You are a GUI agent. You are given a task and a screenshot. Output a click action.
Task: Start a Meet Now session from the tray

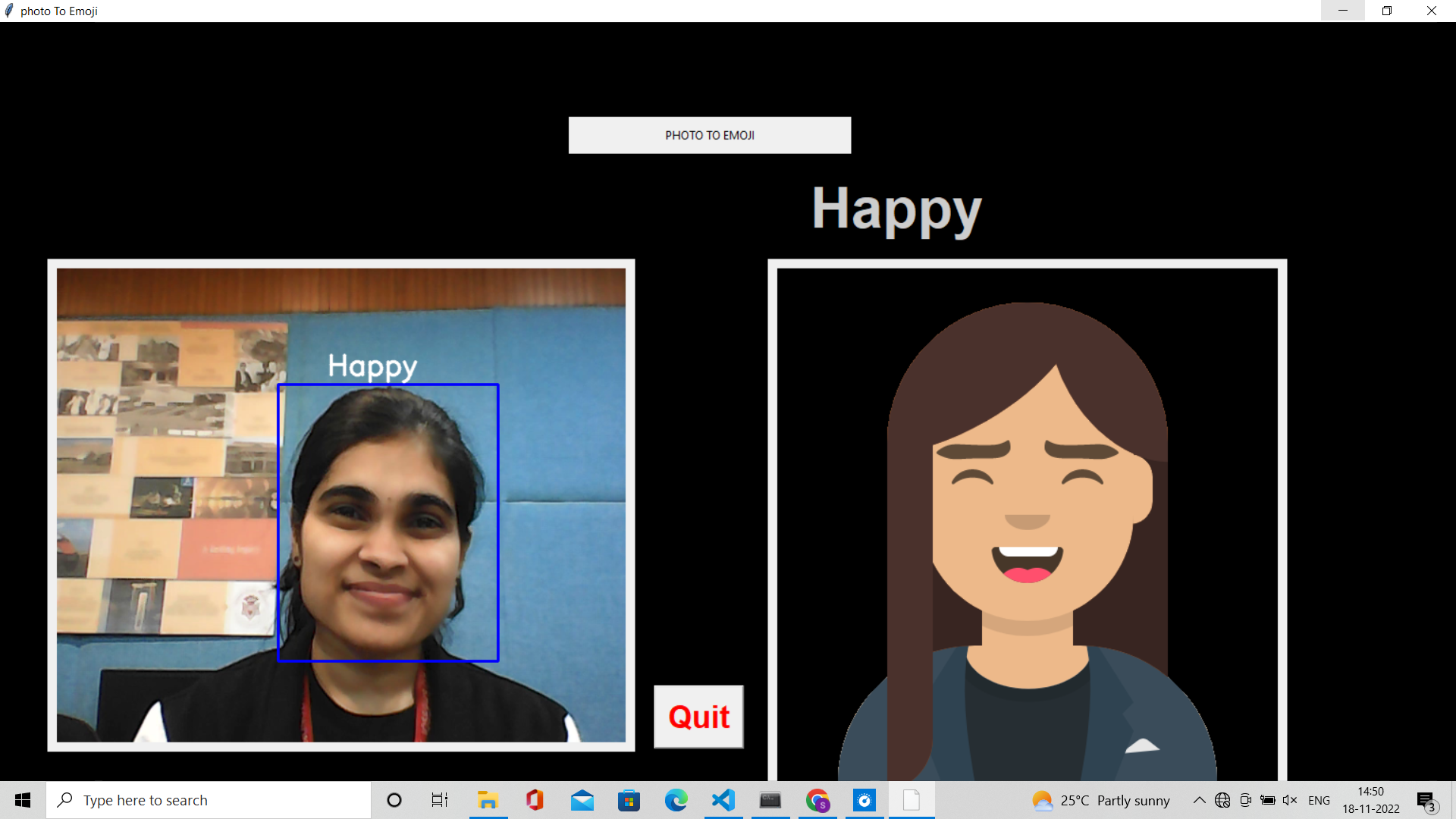(x=1246, y=800)
